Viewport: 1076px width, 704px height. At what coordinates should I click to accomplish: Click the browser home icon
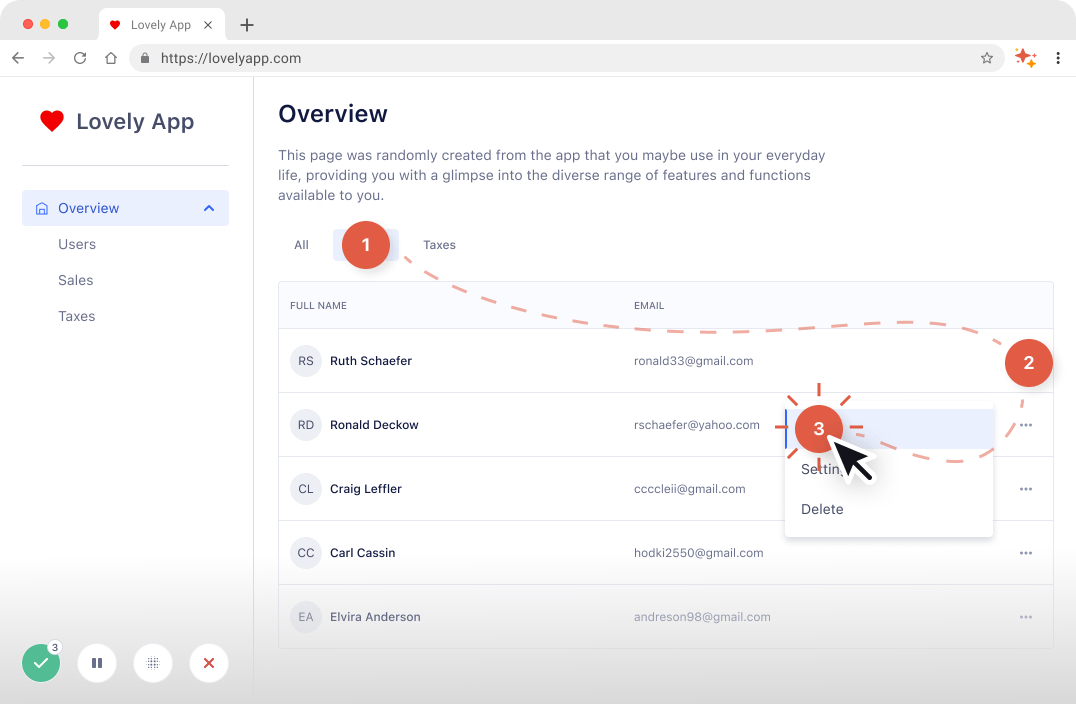click(x=110, y=58)
